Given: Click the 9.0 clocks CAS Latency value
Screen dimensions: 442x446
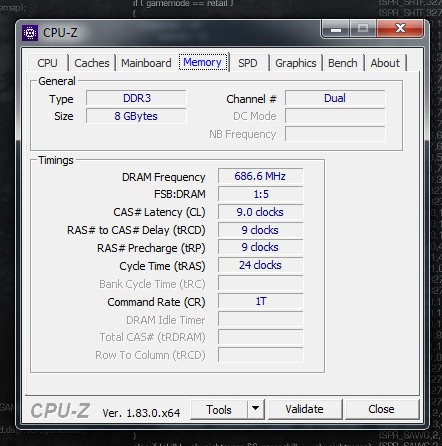Looking at the screenshot, I should click(260, 212).
